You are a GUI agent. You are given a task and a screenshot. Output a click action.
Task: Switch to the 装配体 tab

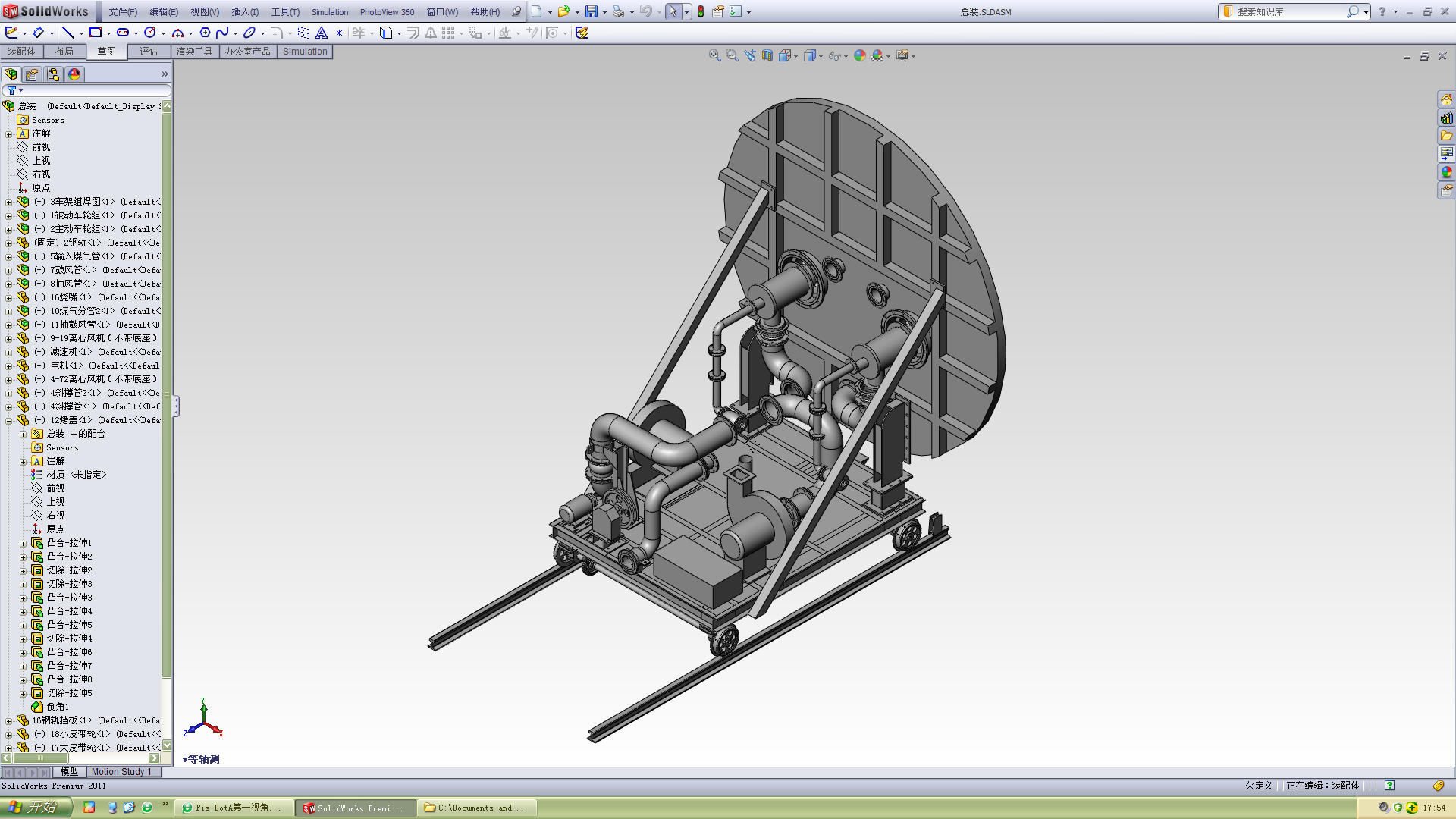(21, 52)
